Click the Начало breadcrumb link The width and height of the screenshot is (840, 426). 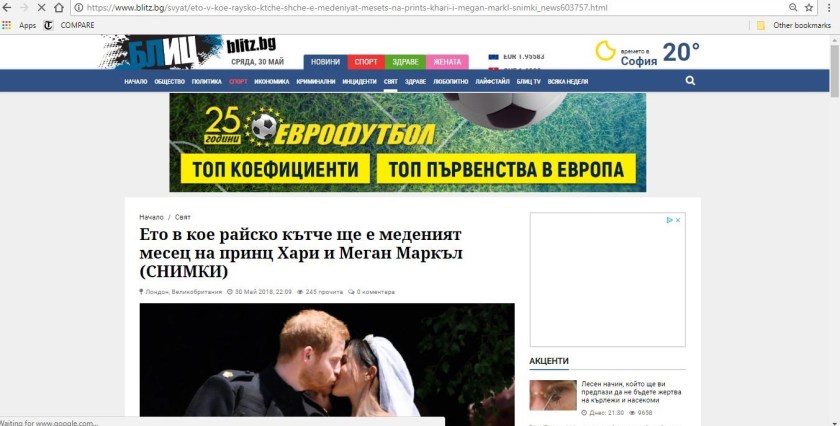[x=151, y=217]
